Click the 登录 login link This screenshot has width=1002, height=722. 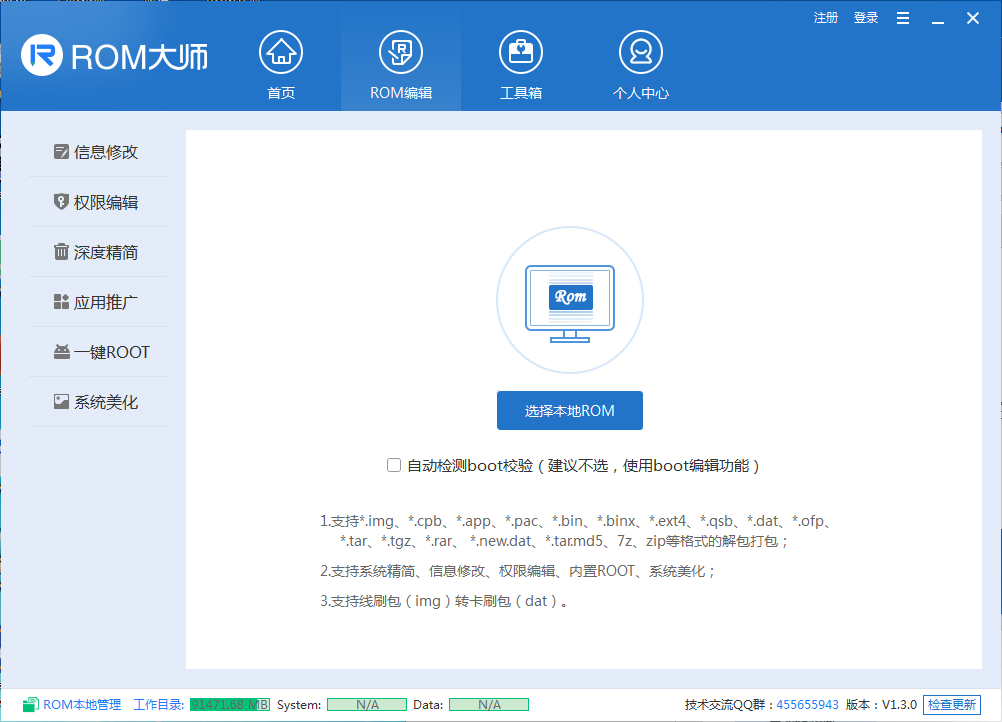point(866,18)
